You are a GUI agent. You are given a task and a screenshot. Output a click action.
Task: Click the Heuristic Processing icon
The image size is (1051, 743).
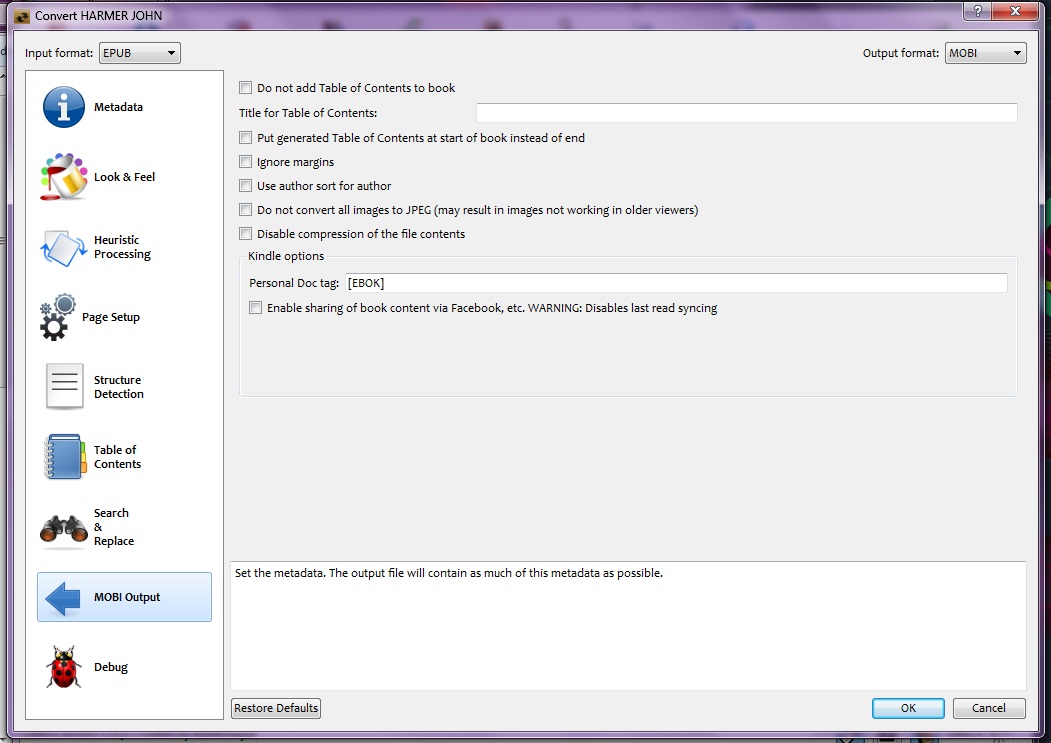click(x=64, y=247)
